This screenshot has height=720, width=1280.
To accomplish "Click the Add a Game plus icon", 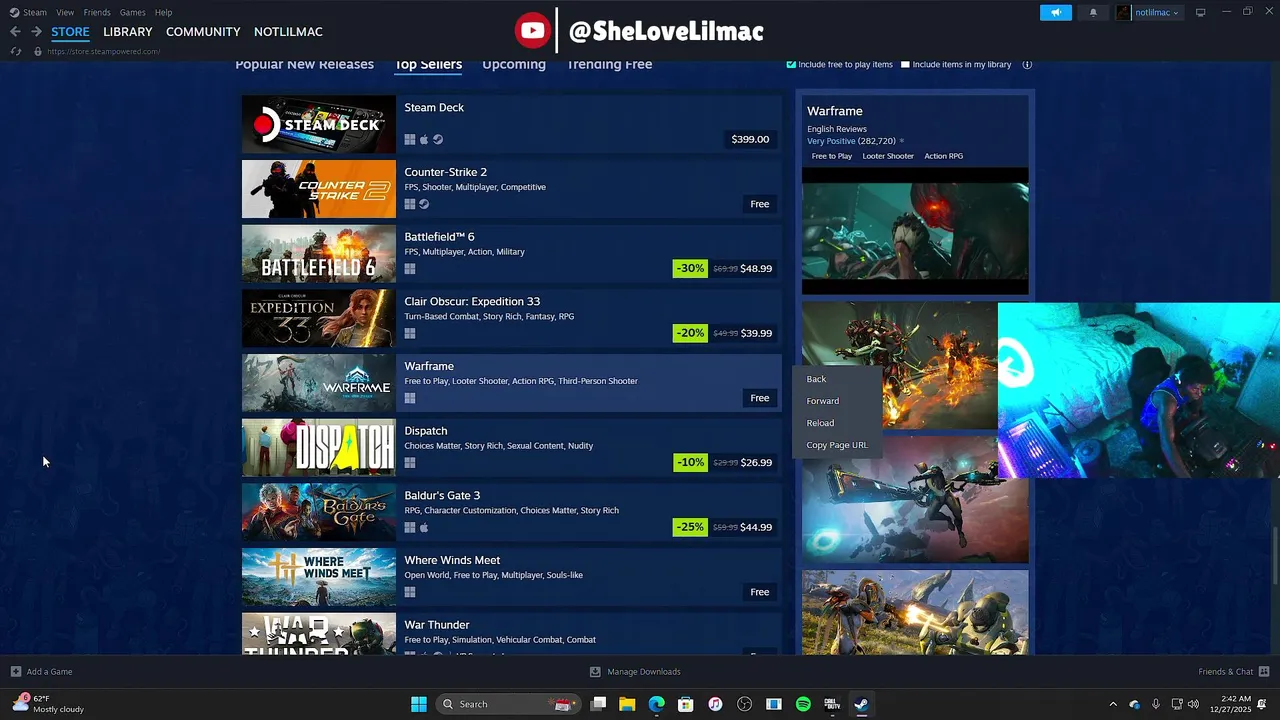I will pyautogui.click(x=15, y=671).
